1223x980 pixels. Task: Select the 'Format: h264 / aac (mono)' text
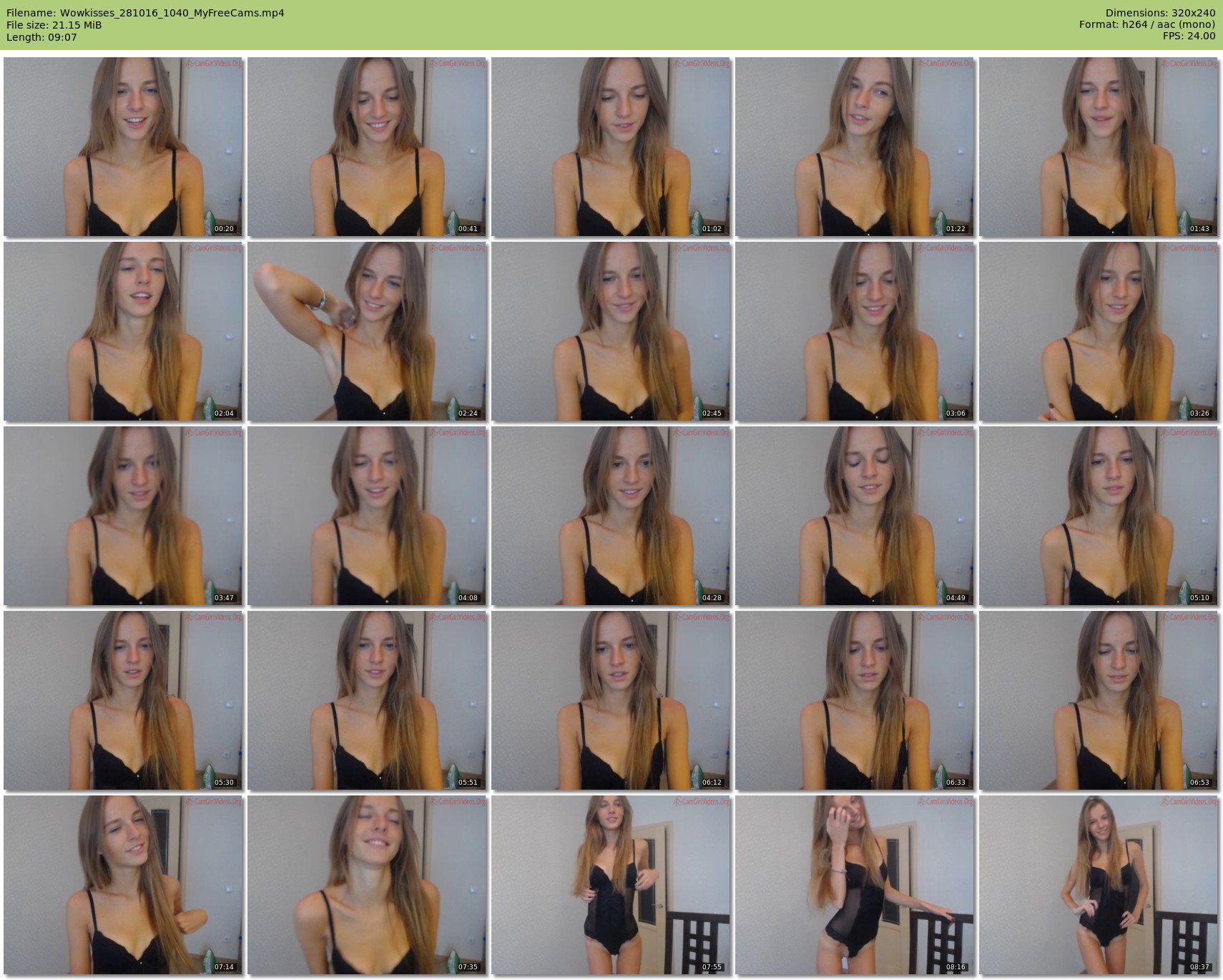click(x=1147, y=25)
